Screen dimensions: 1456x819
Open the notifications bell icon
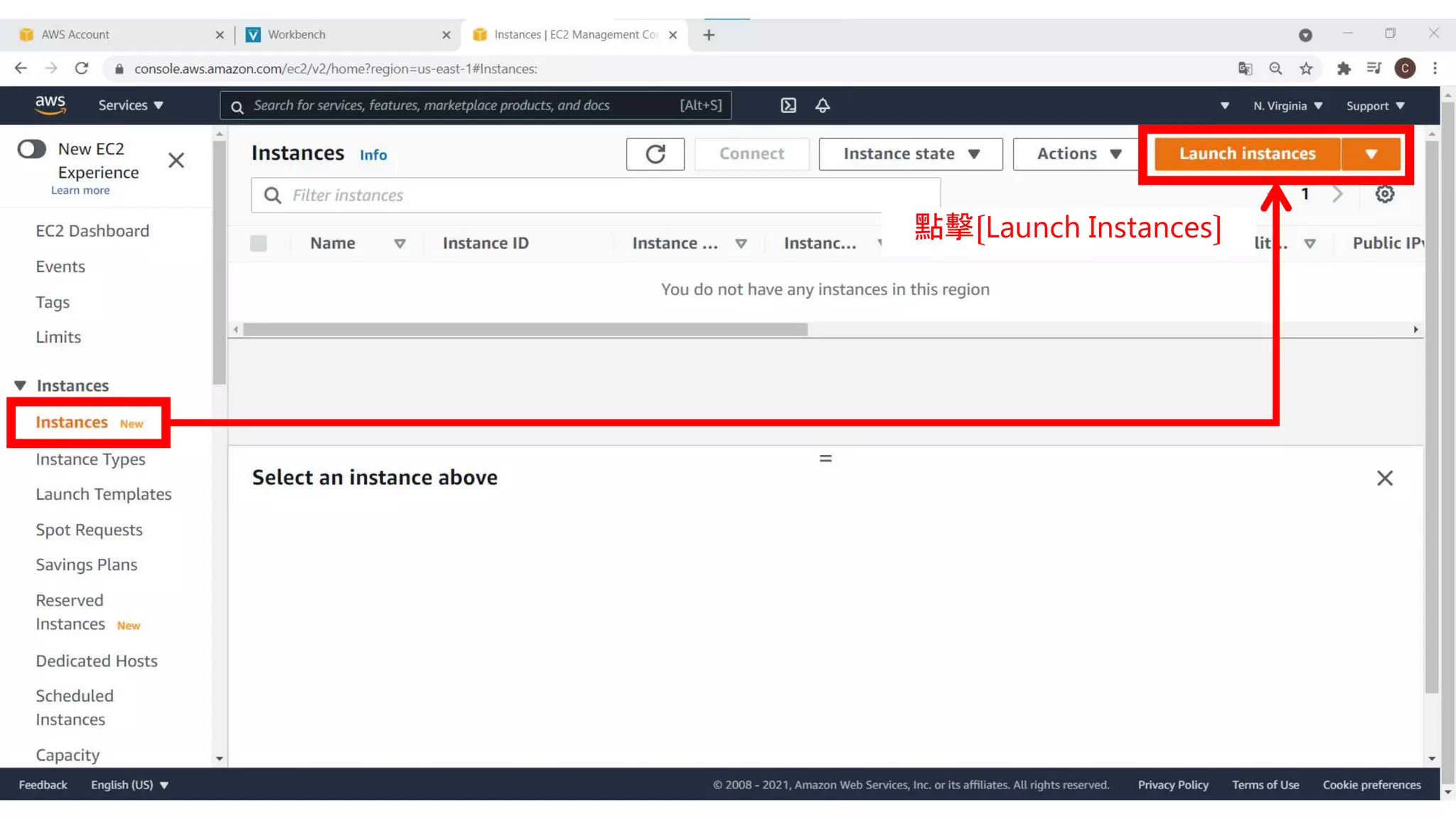[x=823, y=105]
